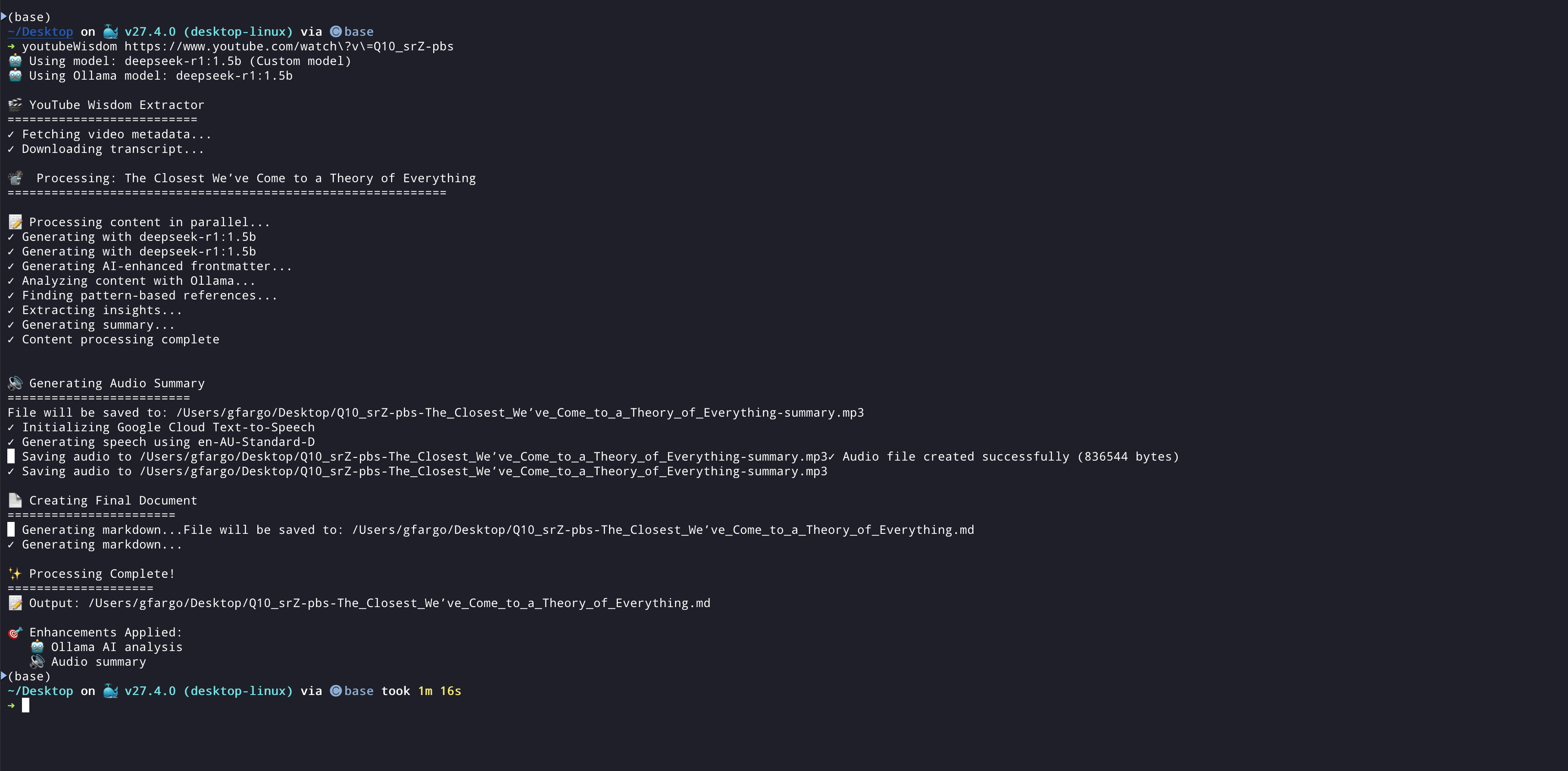1568x771 pixels.
Task: Click checkmark next to Extracting insights
Action: tap(11, 310)
